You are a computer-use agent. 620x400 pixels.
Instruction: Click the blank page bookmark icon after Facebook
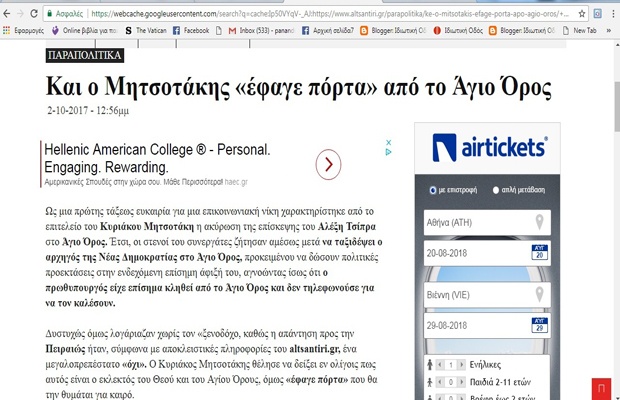[219, 30]
